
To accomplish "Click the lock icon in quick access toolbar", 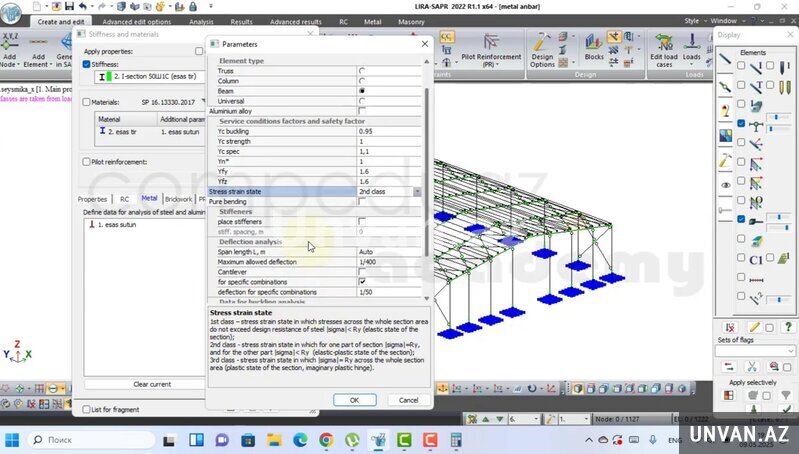I will [193, 6].
